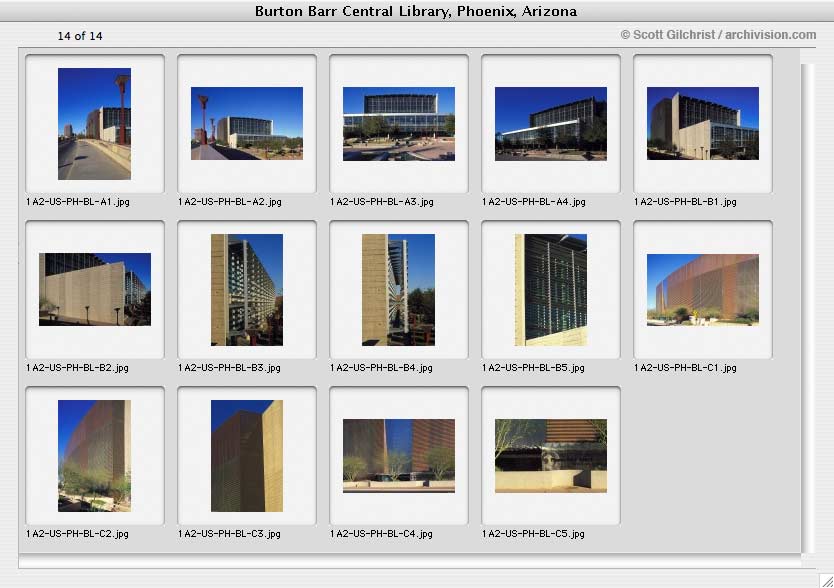Screen dimensions: 834x588
Task: Click filename label 1A2-US-PH-BL-B3.jpg
Action: pos(229,368)
